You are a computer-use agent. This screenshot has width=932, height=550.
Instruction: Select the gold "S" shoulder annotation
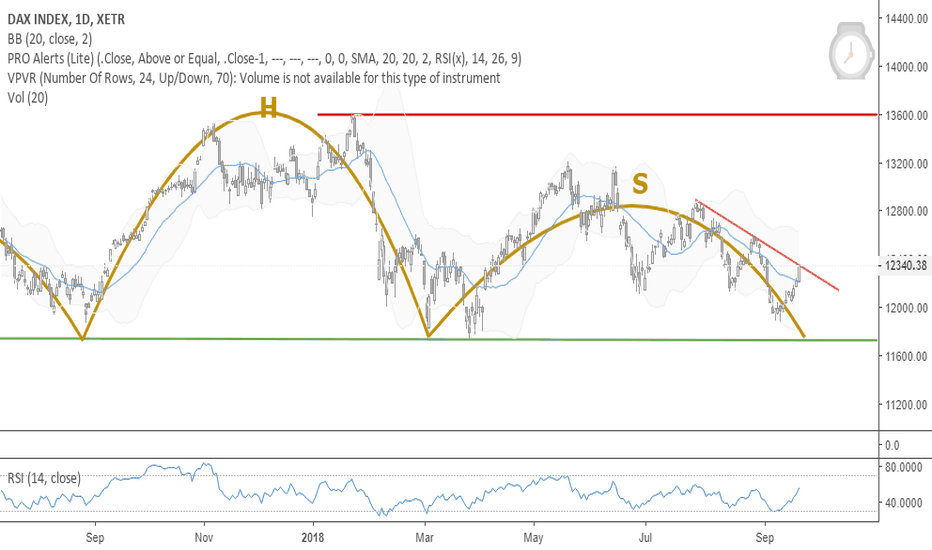(x=640, y=184)
